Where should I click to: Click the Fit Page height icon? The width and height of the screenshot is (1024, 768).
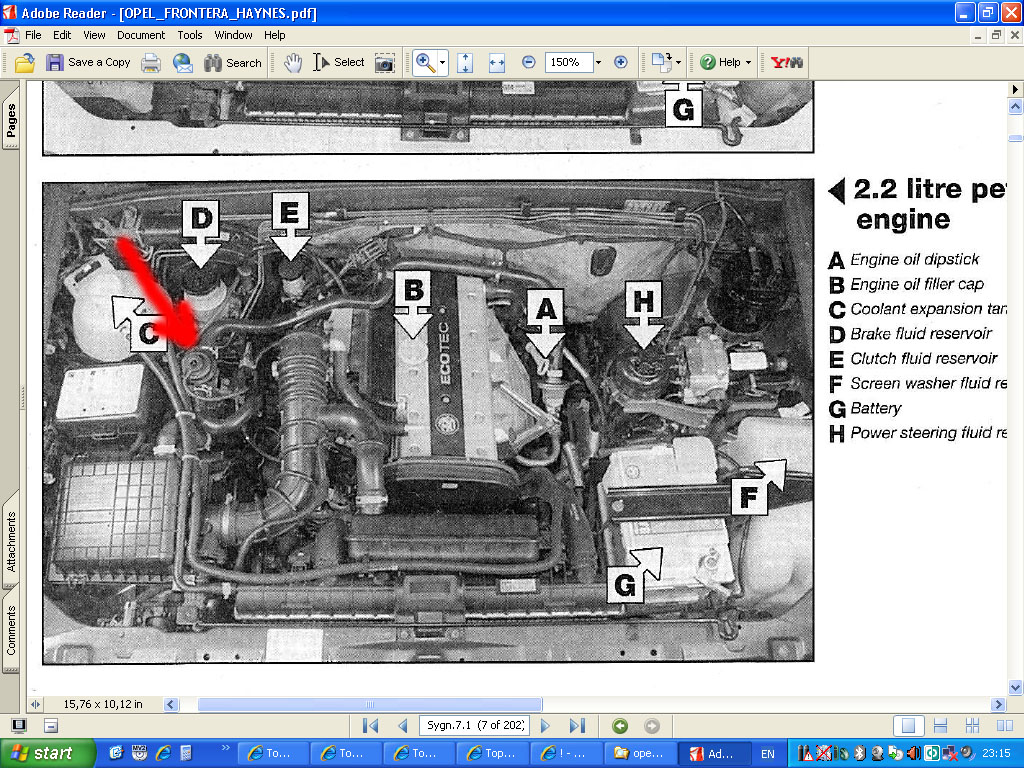click(x=465, y=63)
